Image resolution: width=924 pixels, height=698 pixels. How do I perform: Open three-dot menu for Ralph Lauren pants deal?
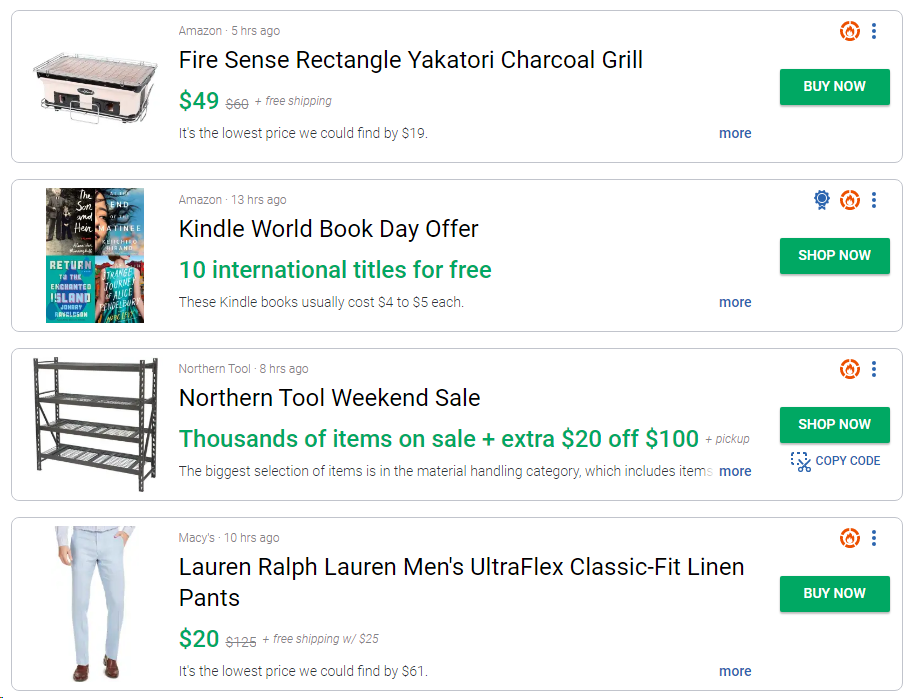pyautogui.click(x=874, y=538)
